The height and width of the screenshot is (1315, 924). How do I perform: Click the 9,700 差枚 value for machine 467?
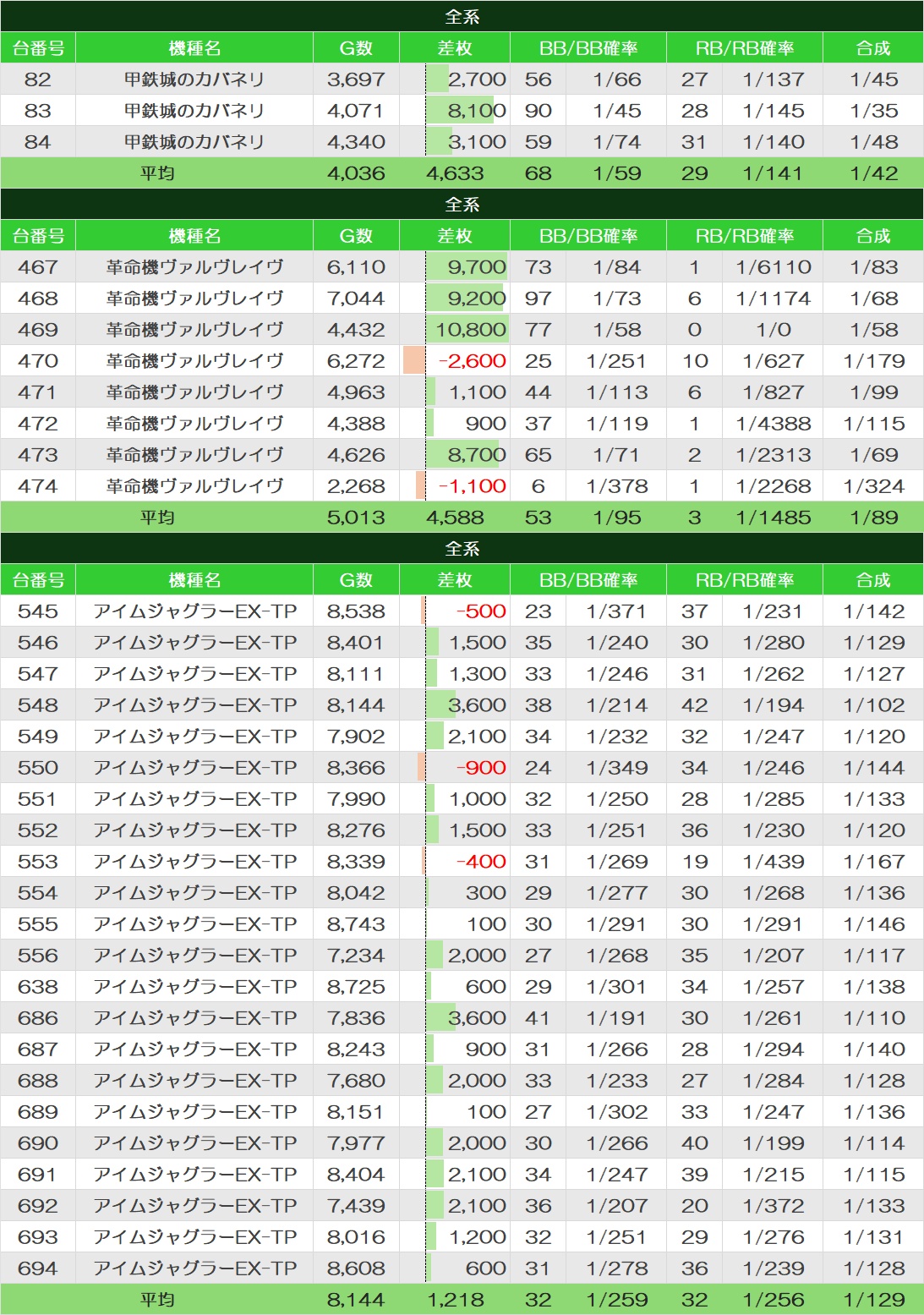(x=477, y=267)
